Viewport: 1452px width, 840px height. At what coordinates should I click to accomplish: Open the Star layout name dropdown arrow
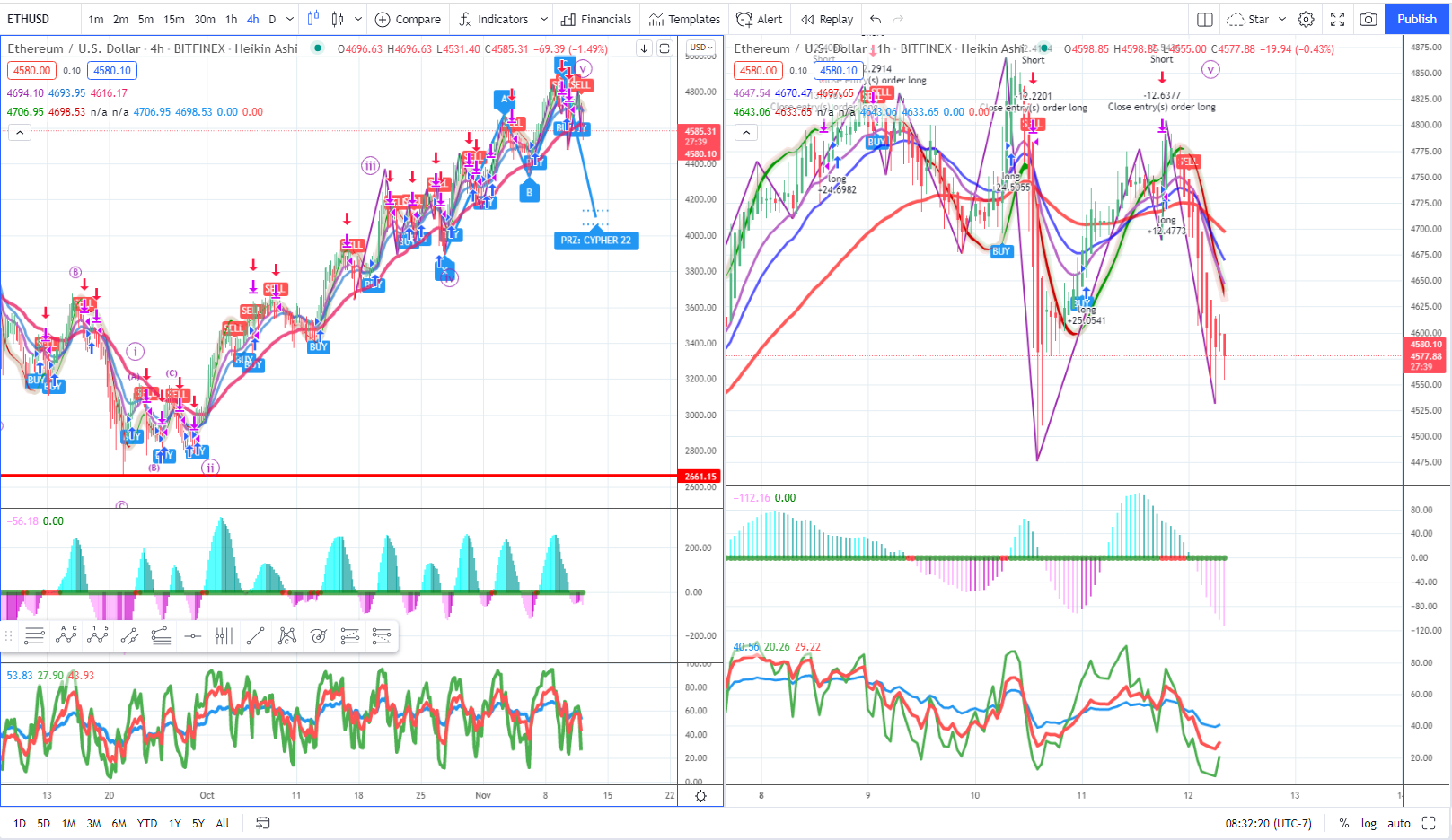pyautogui.click(x=1282, y=19)
